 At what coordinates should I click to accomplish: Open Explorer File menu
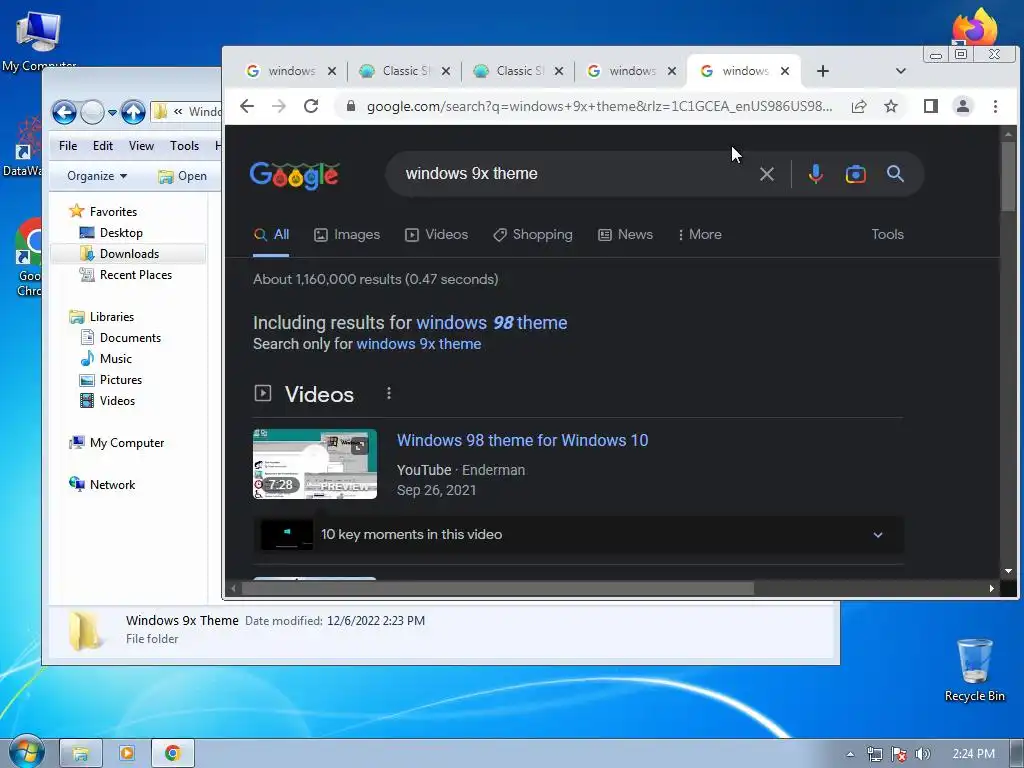(x=68, y=146)
